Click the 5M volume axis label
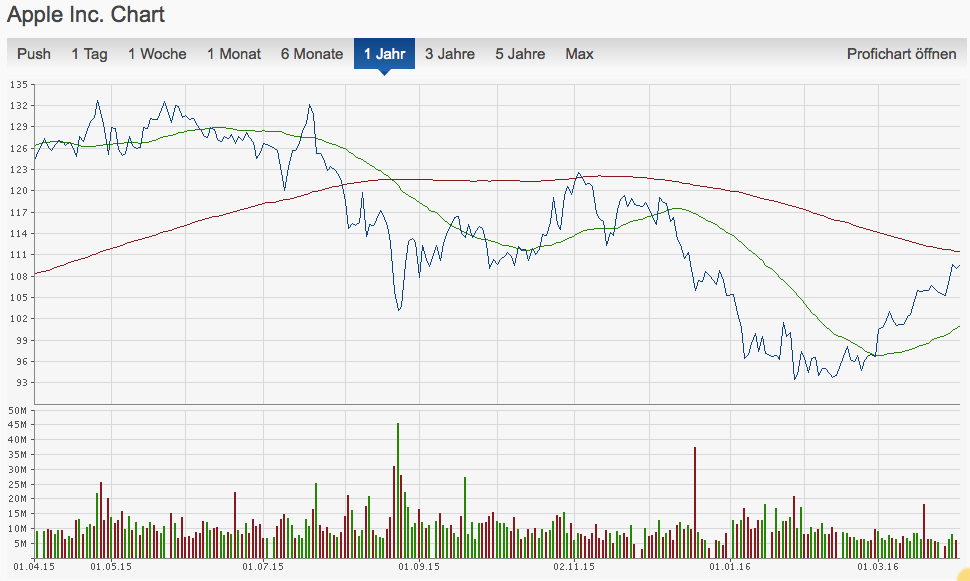This screenshot has height=581, width=970. pyautogui.click(x=21, y=544)
